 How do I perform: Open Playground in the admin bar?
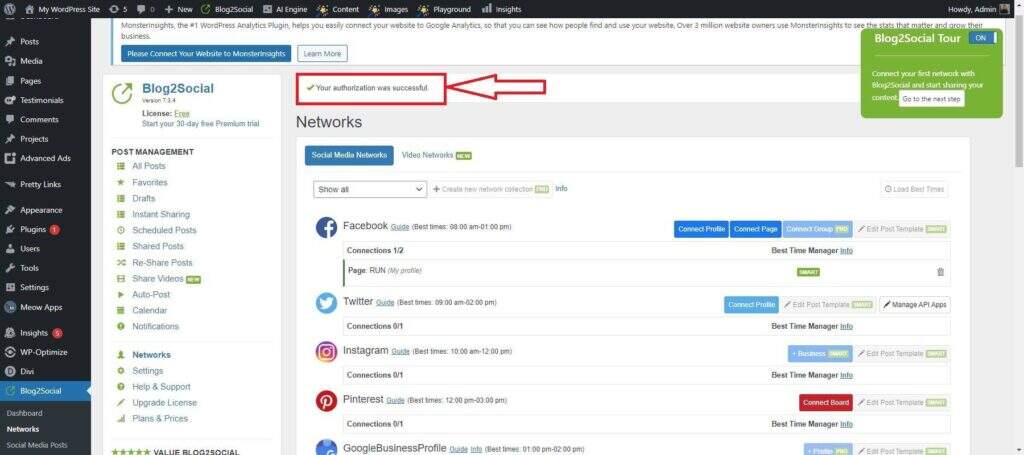pyautogui.click(x=444, y=9)
